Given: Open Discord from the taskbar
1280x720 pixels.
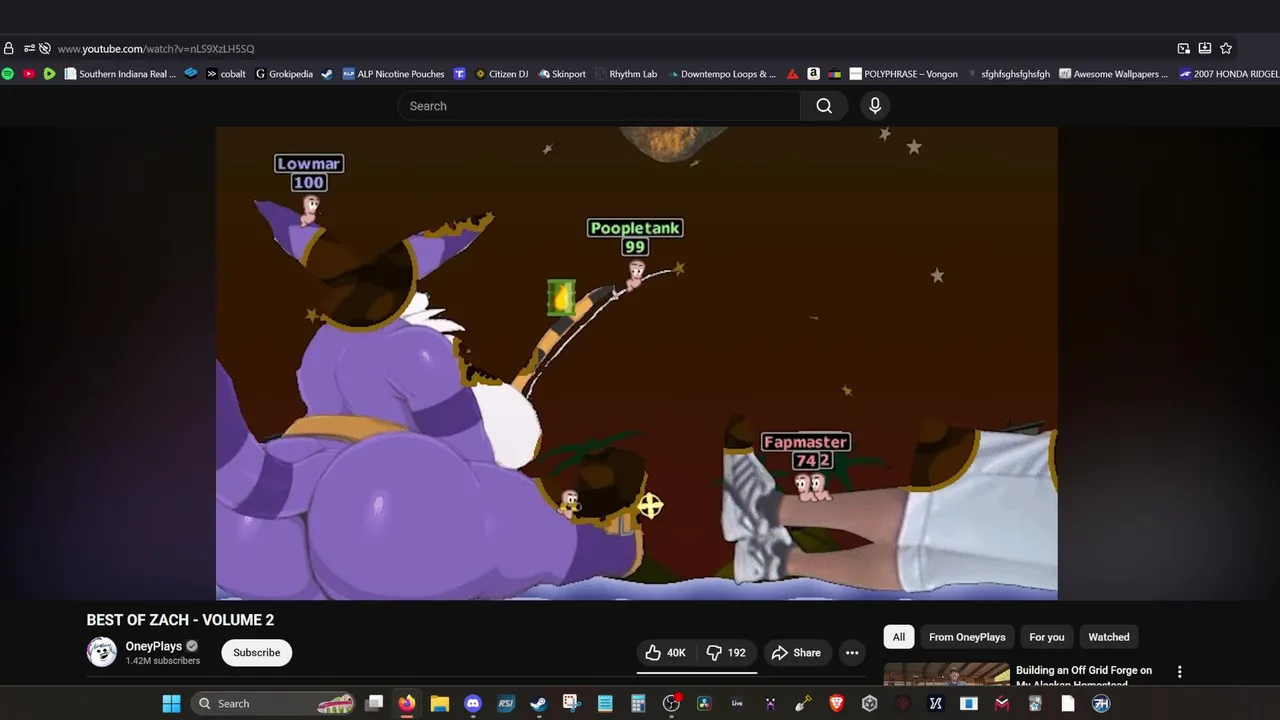Looking at the screenshot, I should (x=473, y=704).
